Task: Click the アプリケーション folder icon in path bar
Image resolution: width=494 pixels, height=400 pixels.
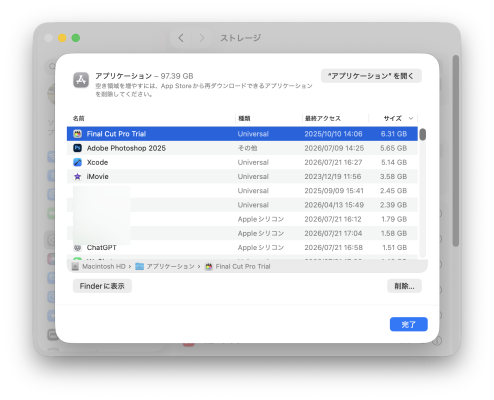Action: pyautogui.click(x=140, y=267)
